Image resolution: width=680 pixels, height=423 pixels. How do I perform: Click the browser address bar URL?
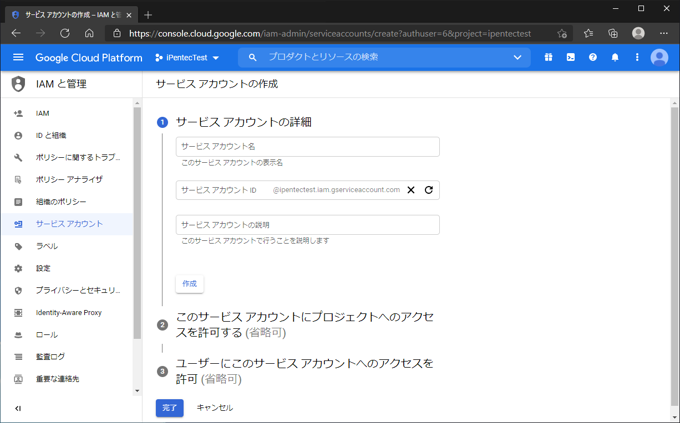pyautogui.click(x=330, y=33)
